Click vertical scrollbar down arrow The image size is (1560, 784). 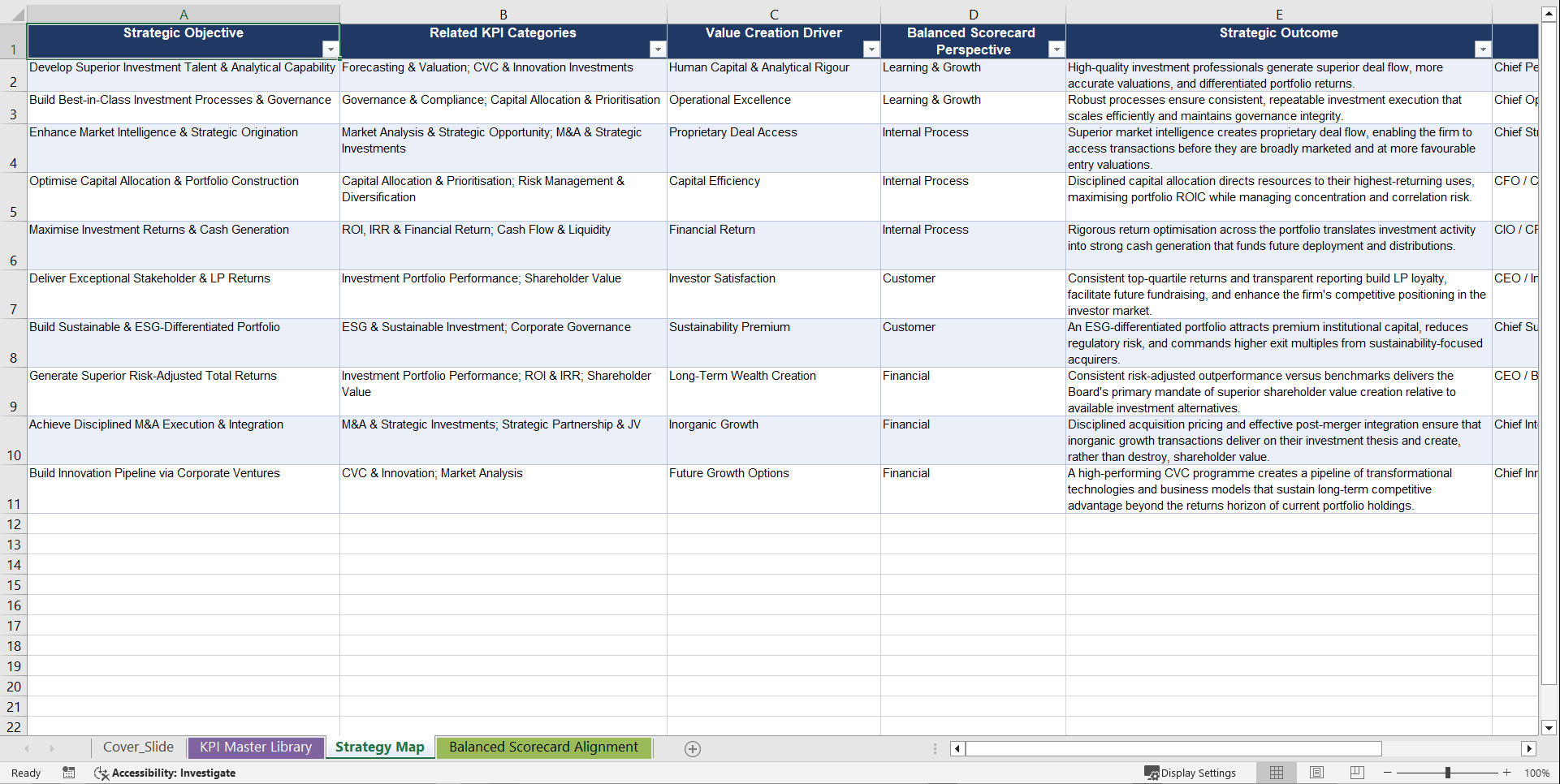coord(1549,728)
